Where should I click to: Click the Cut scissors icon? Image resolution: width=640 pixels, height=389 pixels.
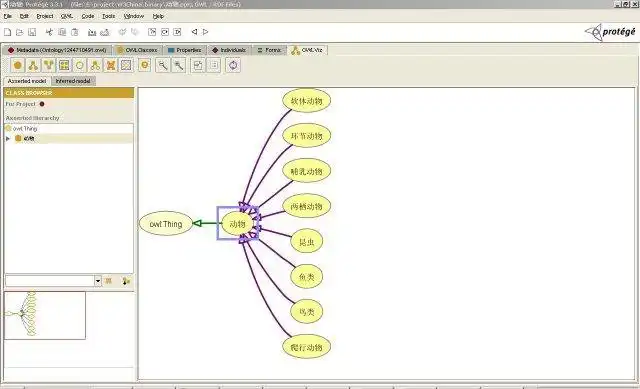click(49, 32)
